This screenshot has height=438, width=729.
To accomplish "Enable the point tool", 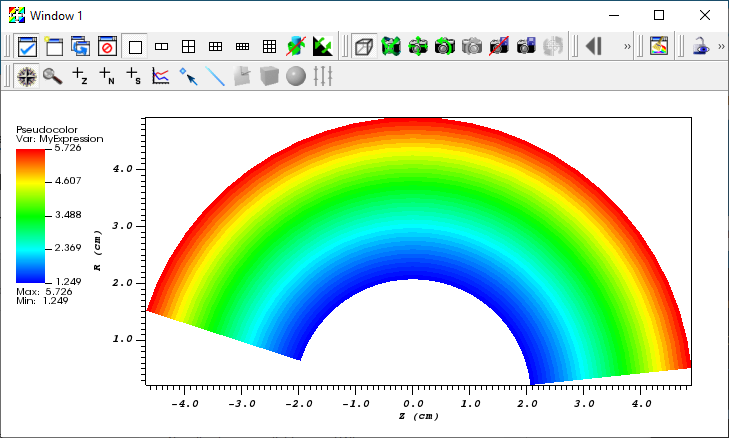I will pos(188,76).
